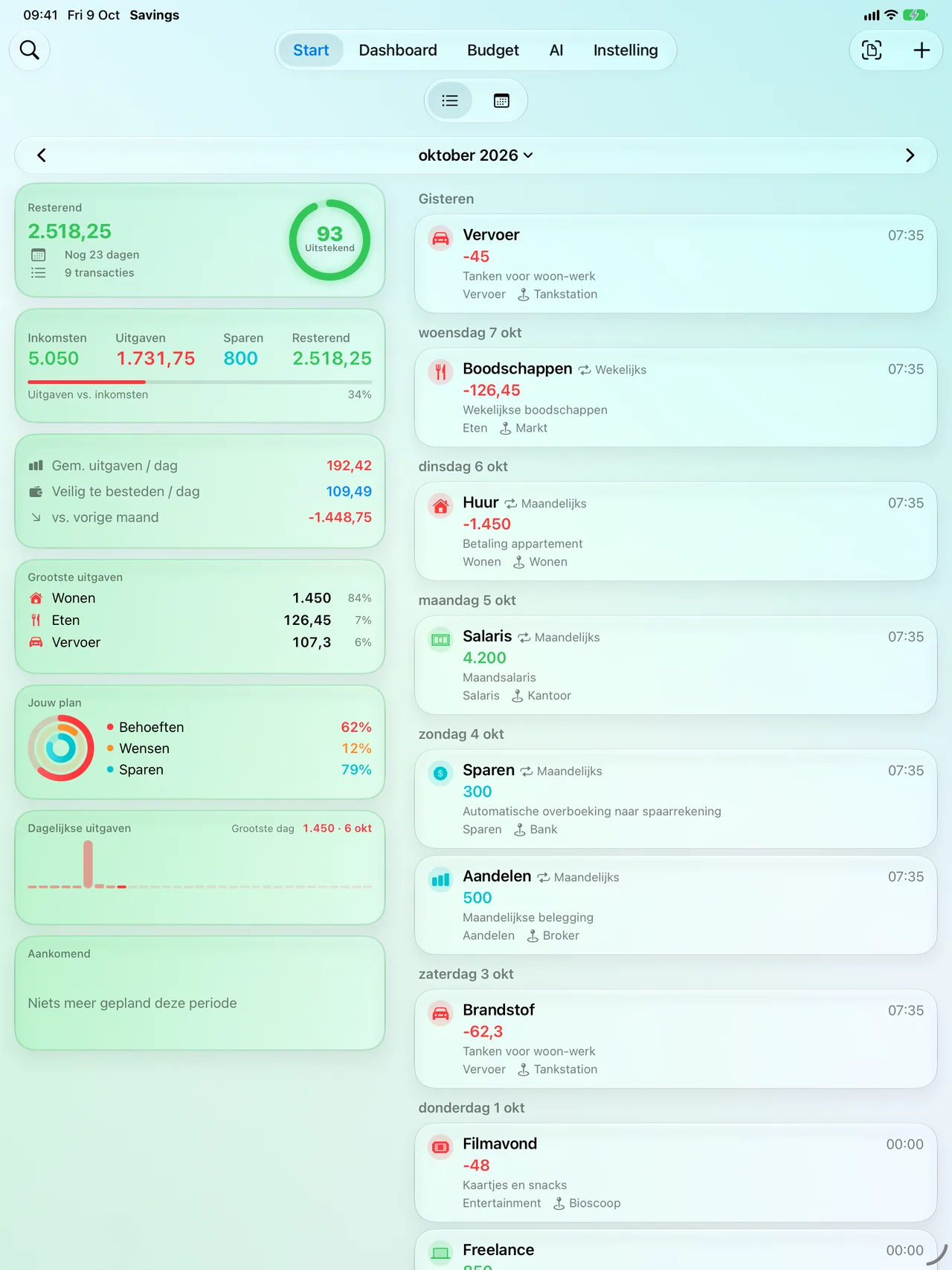952x1270 pixels.
Task: Click the car icon on Brandstof transaction
Action: click(441, 1014)
